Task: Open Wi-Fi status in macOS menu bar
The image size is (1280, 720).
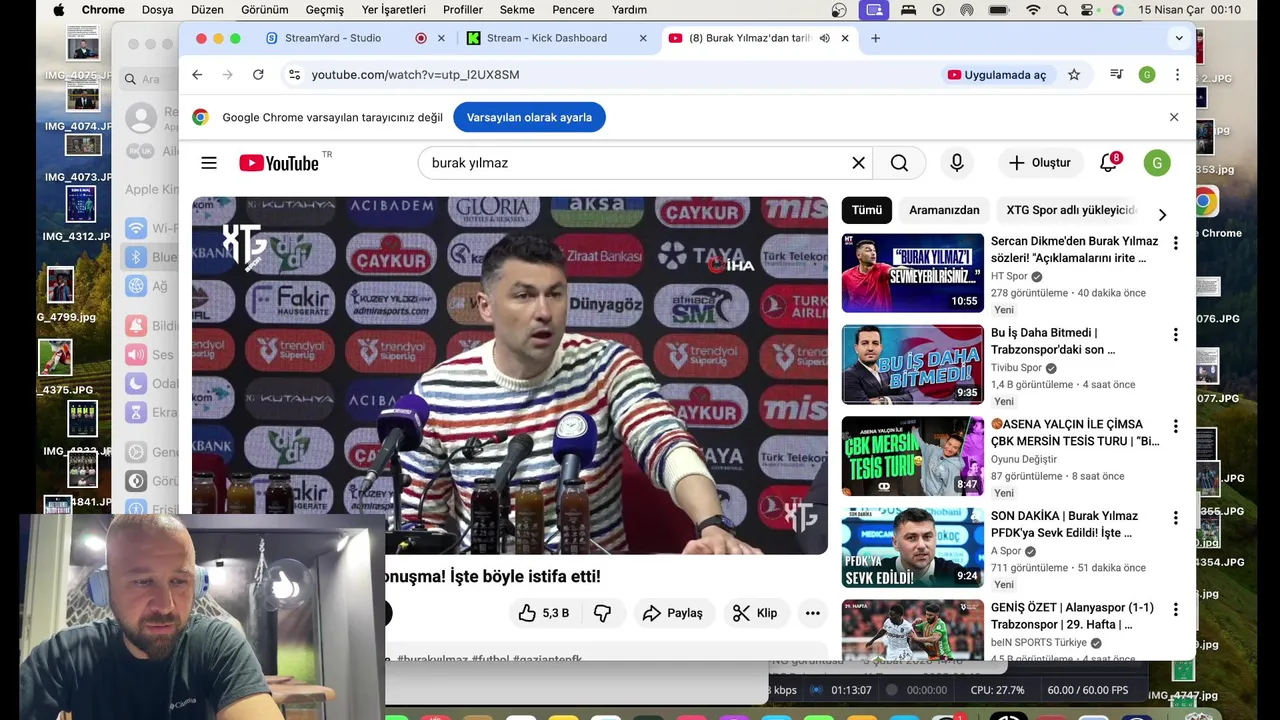Action: pyautogui.click(x=1033, y=10)
